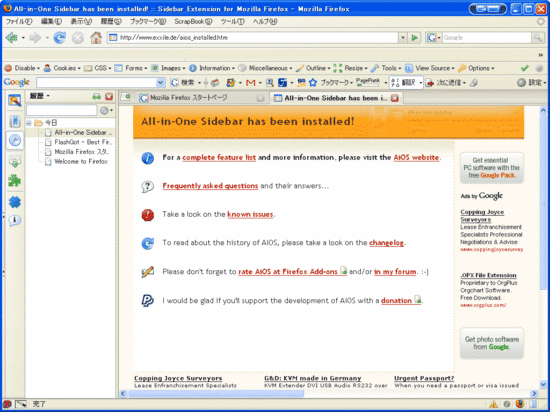550x412 pixels.
Task: Open the View Source dropdown
Action: tap(430, 68)
